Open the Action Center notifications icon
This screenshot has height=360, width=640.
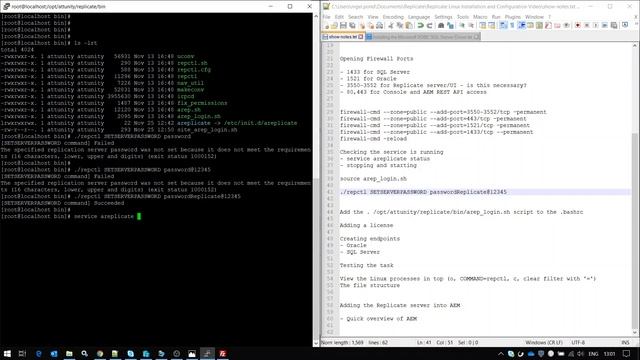point(627,354)
